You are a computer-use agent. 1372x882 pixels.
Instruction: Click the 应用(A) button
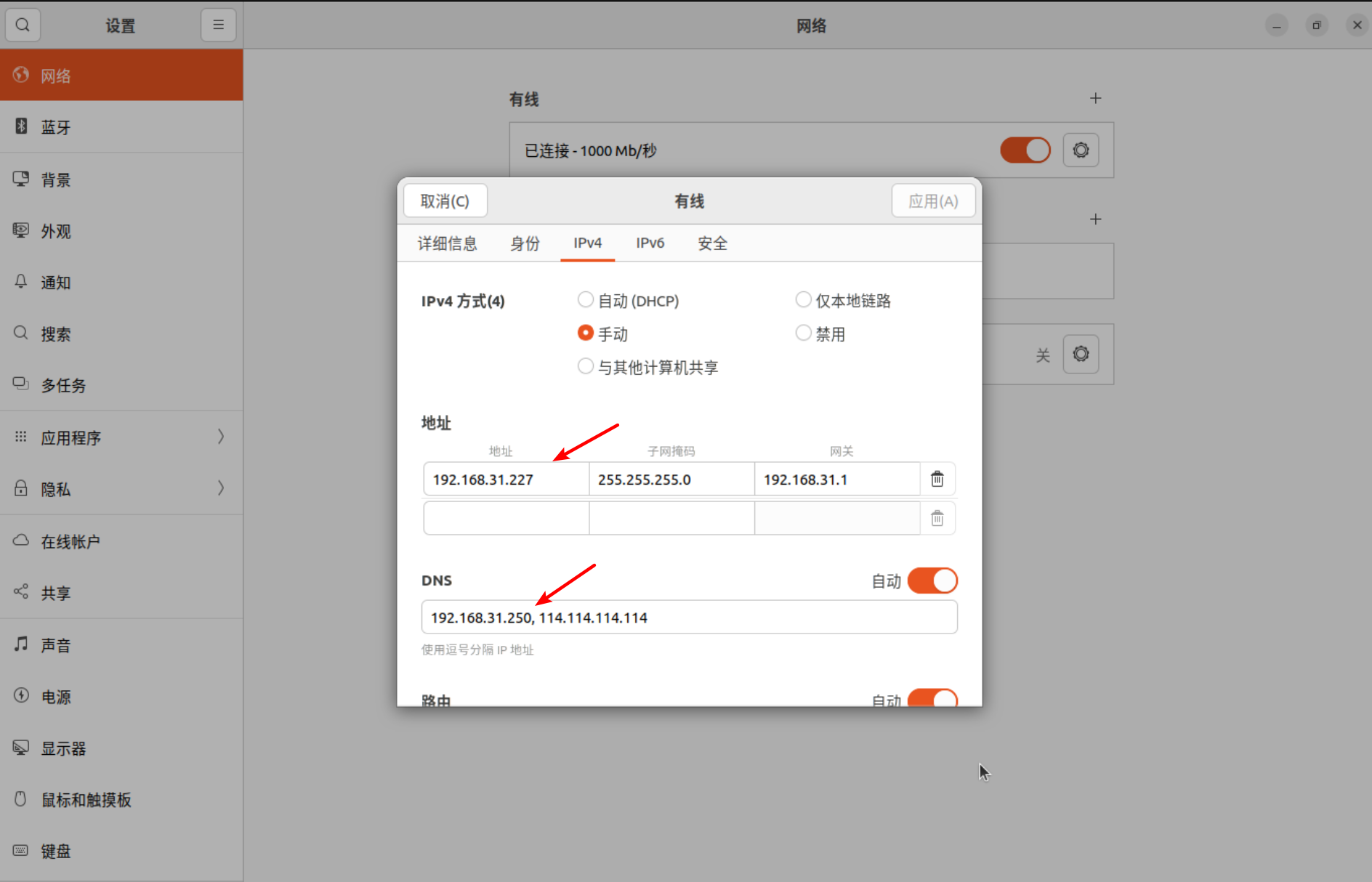click(x=933, y=201)
